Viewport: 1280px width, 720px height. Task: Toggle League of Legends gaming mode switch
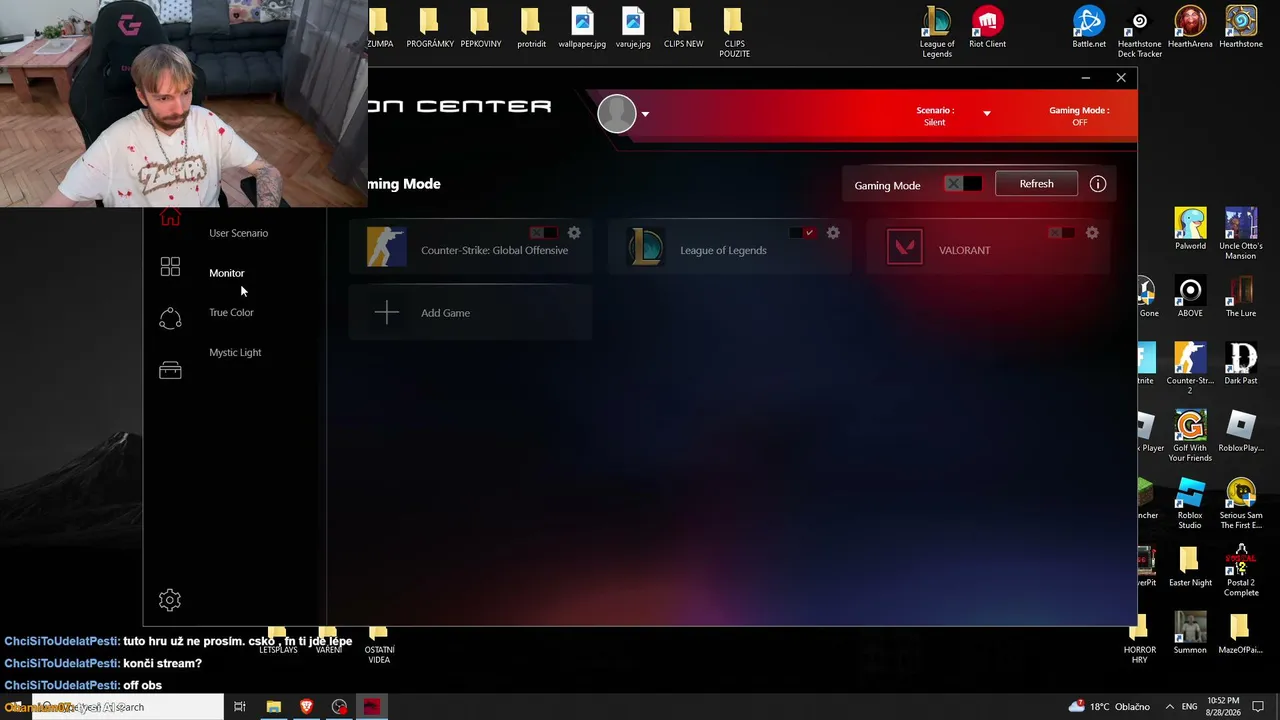803,233
